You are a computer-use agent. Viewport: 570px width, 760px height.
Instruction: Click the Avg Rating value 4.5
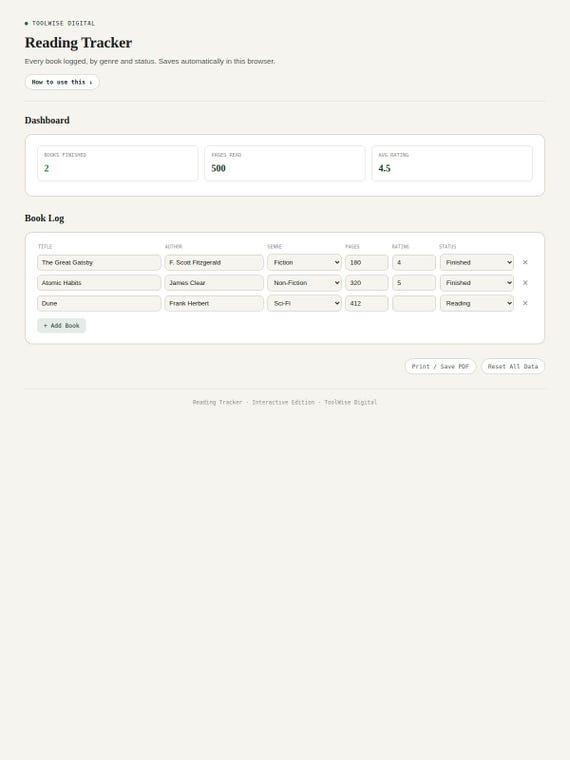[384, 168]
